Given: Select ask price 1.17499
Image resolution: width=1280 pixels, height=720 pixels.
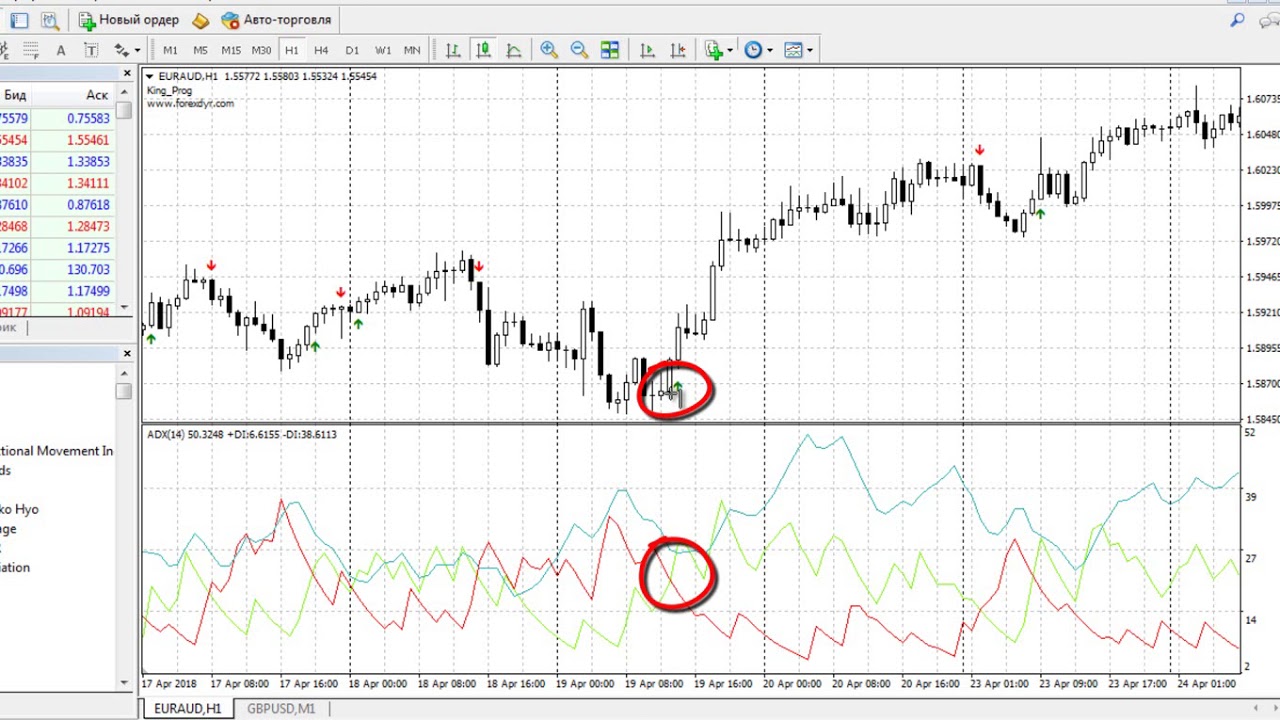Looking at the screenshot, I should pos(88,292).
